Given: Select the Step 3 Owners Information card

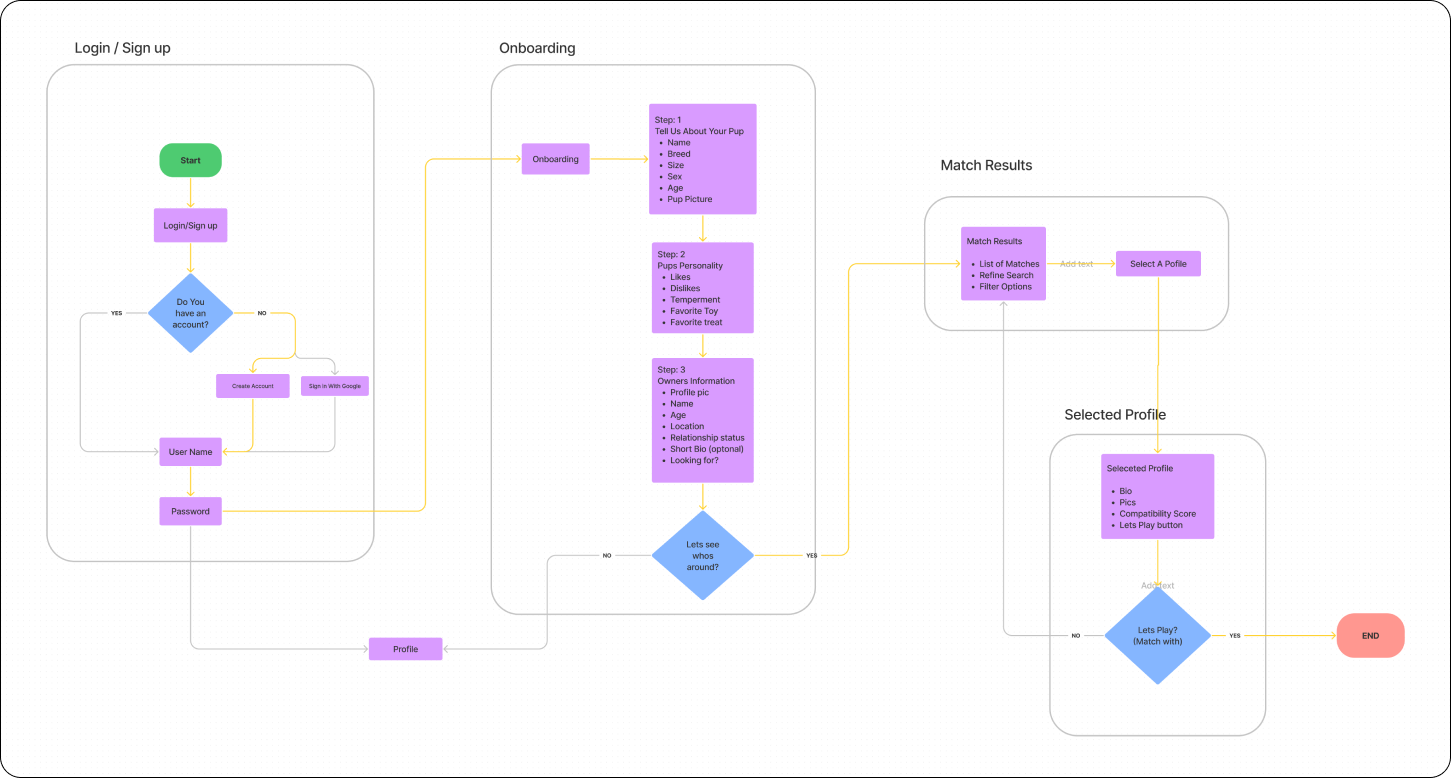Looking at the screenshot, I should click(x=702, y=420).
